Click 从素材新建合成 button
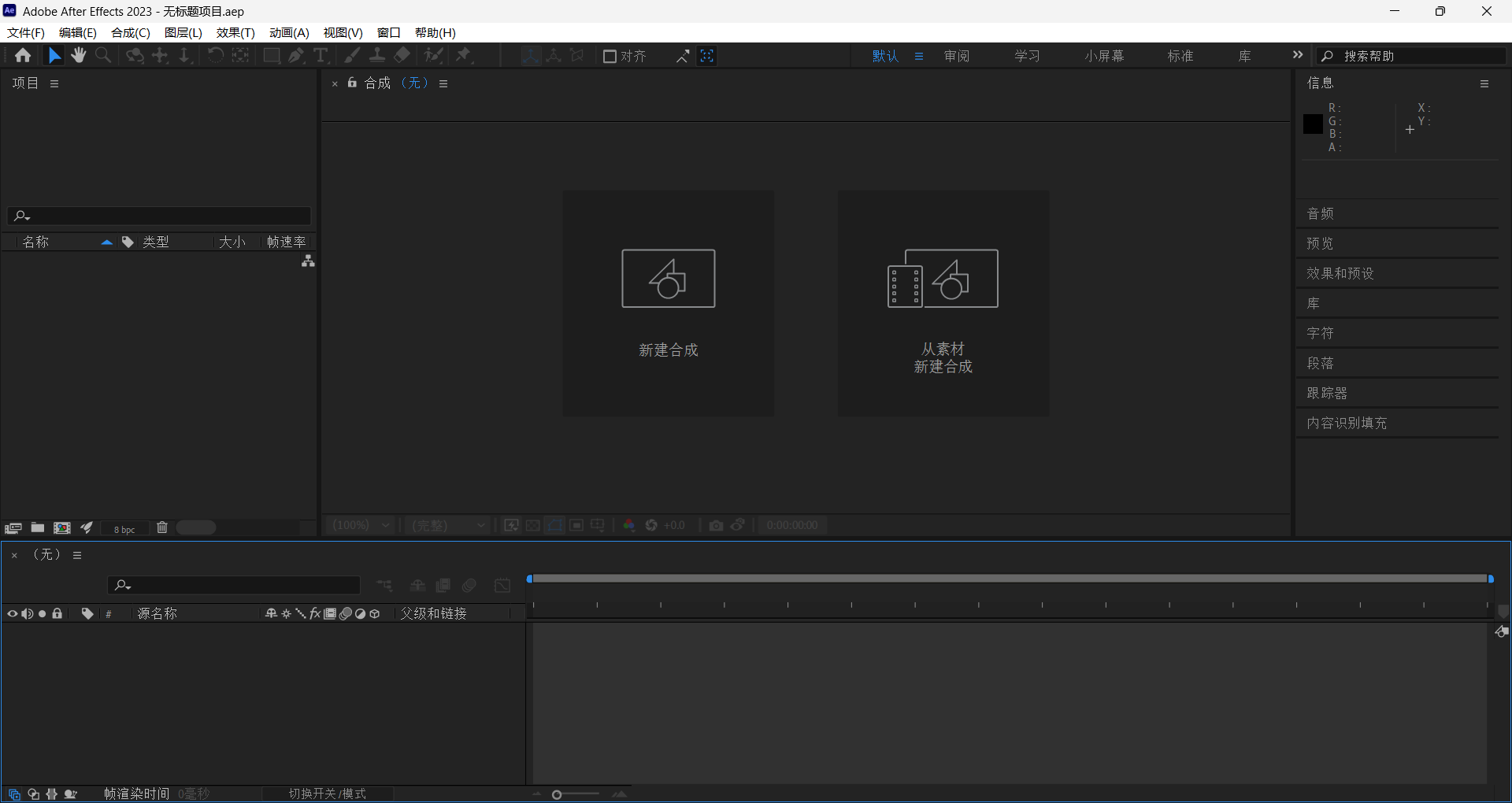Screen dimensions: 1512x803 [x=943, y=303]
